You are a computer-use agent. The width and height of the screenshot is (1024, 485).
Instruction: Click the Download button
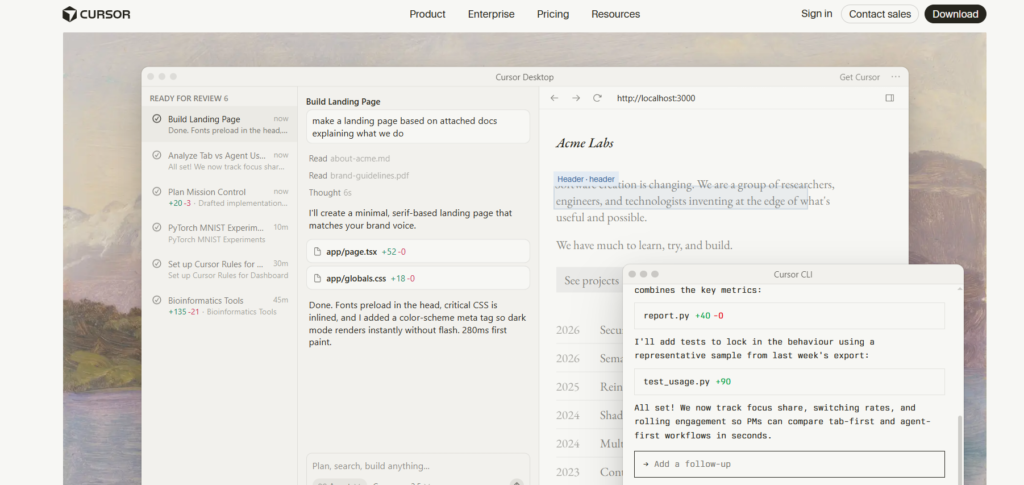[x=955, y=14]
